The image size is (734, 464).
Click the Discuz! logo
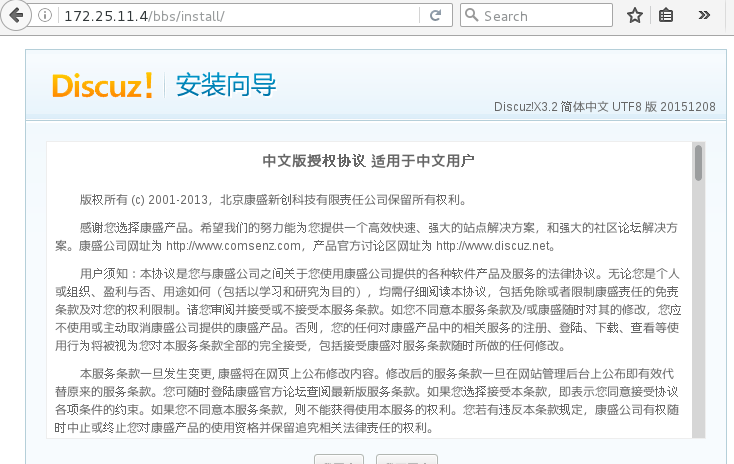click(x=103, y=85)
